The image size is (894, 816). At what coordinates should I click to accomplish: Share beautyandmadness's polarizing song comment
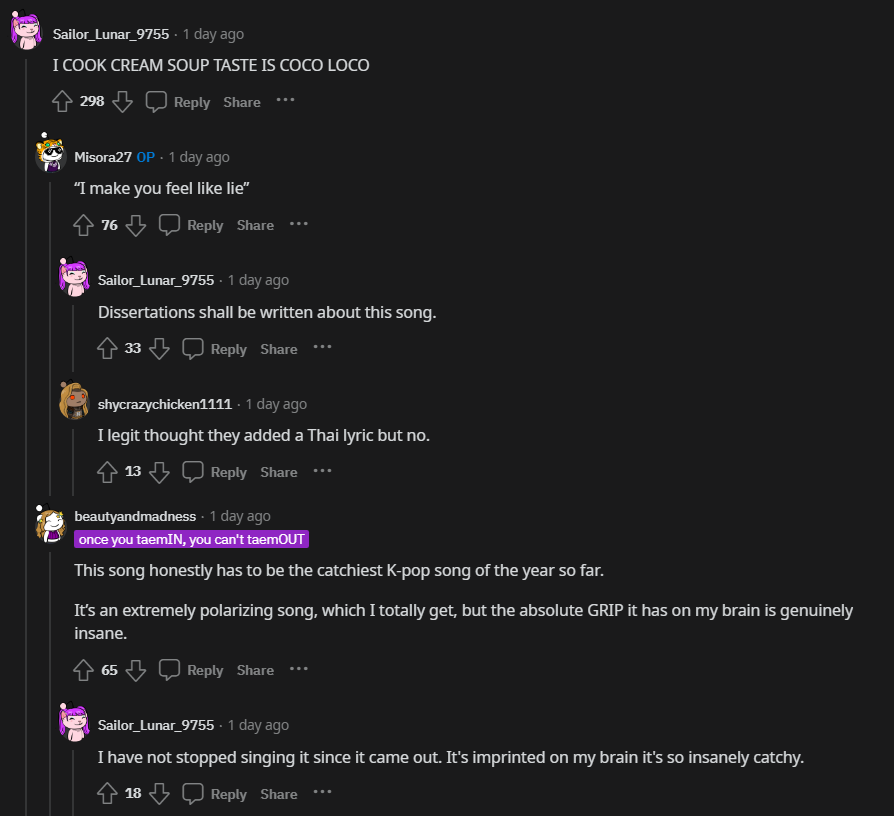click(255, 670)
